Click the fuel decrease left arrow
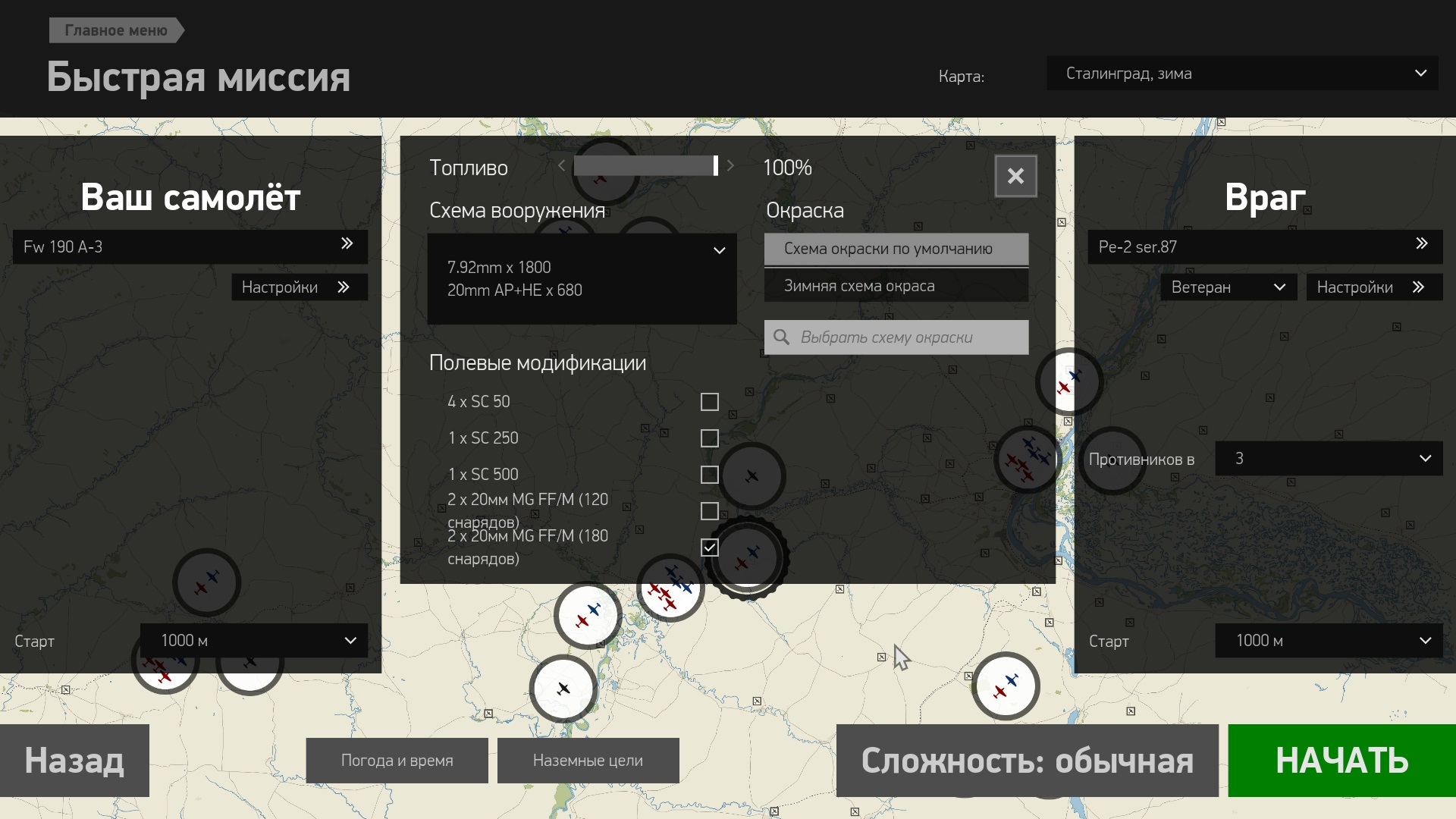 point(561,166)
